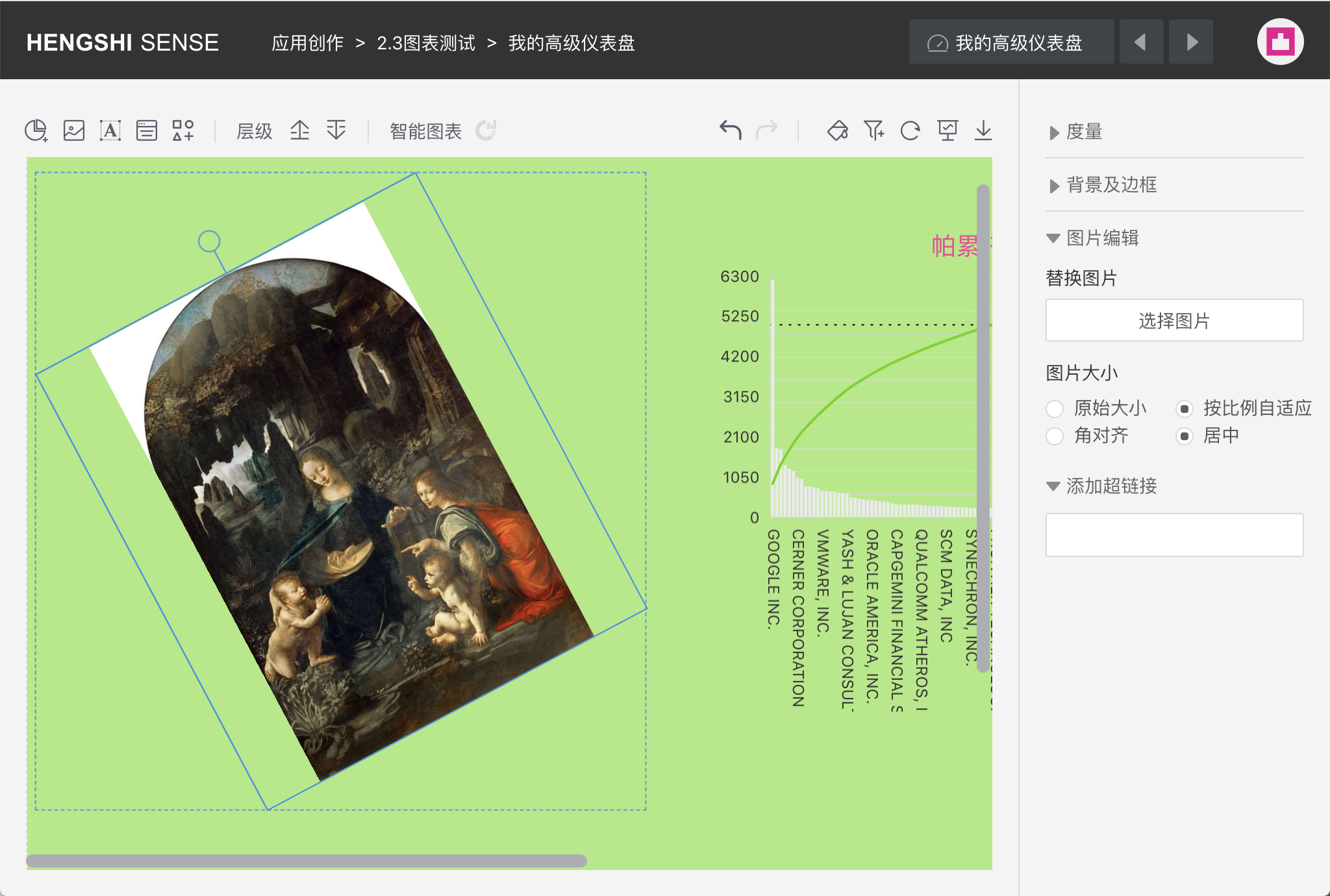Select 角对齐 radio option

pos(1055,436)
